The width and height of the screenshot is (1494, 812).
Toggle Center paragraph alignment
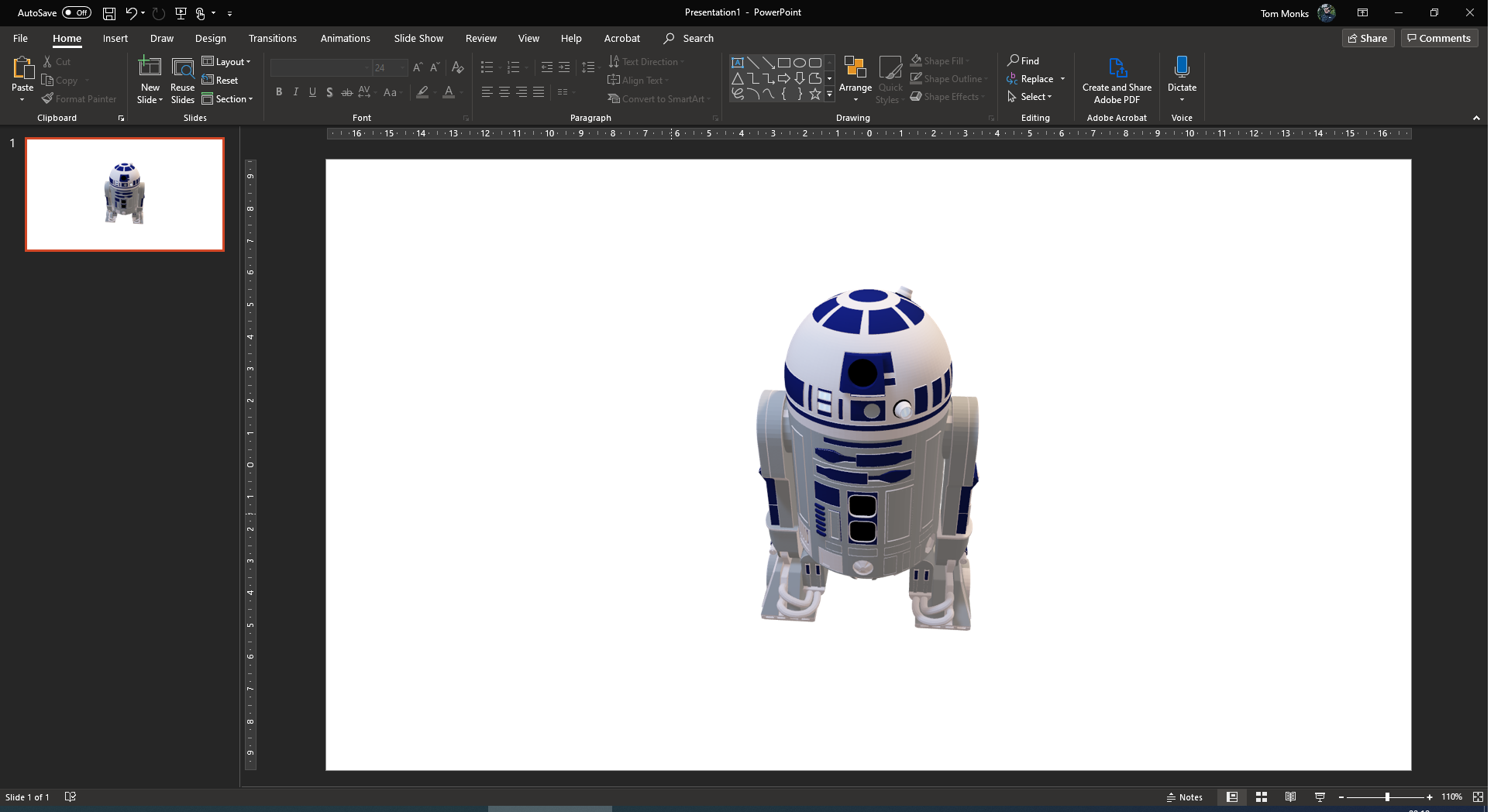(x=504, y=92)
